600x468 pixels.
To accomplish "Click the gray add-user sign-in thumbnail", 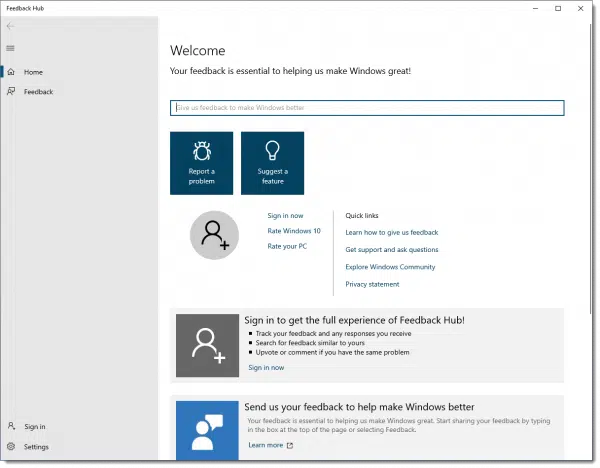I will [207, 346].
